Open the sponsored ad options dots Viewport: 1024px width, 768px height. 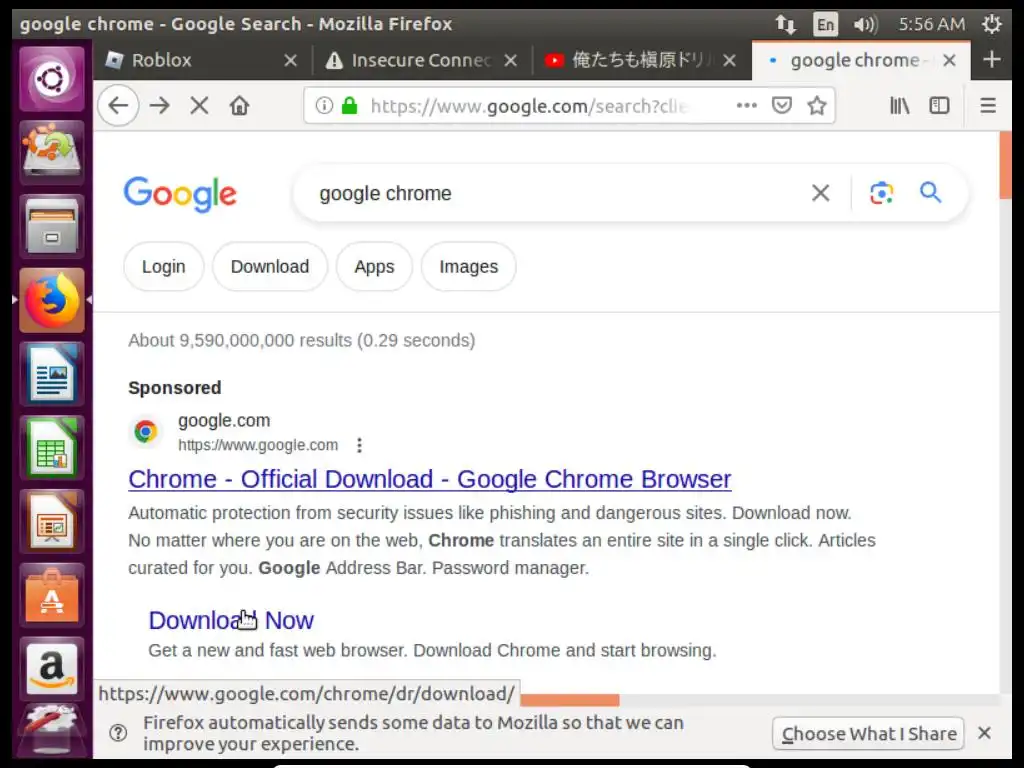point(359,445)
